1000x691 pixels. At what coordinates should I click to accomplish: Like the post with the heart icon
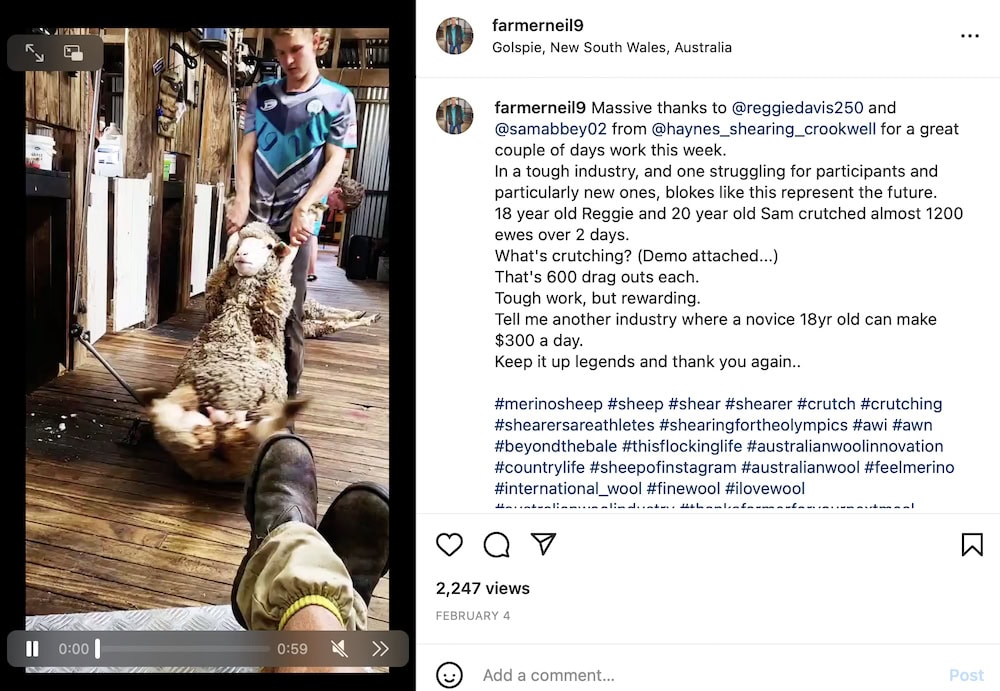(449, 544)
